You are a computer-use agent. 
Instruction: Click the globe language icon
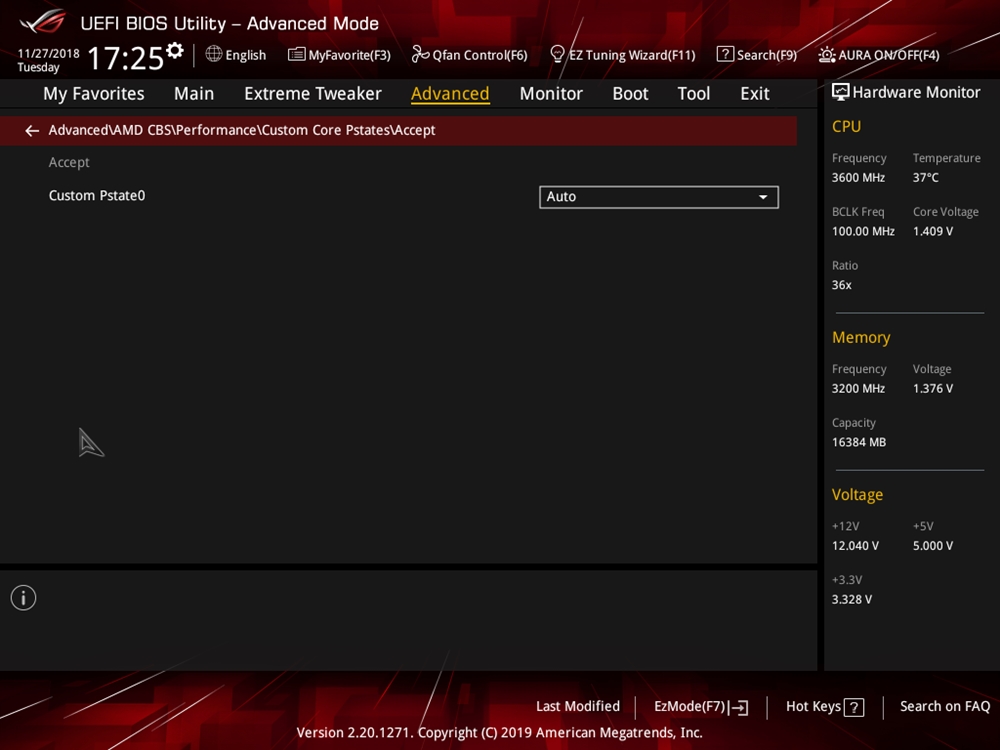[214, 54]
